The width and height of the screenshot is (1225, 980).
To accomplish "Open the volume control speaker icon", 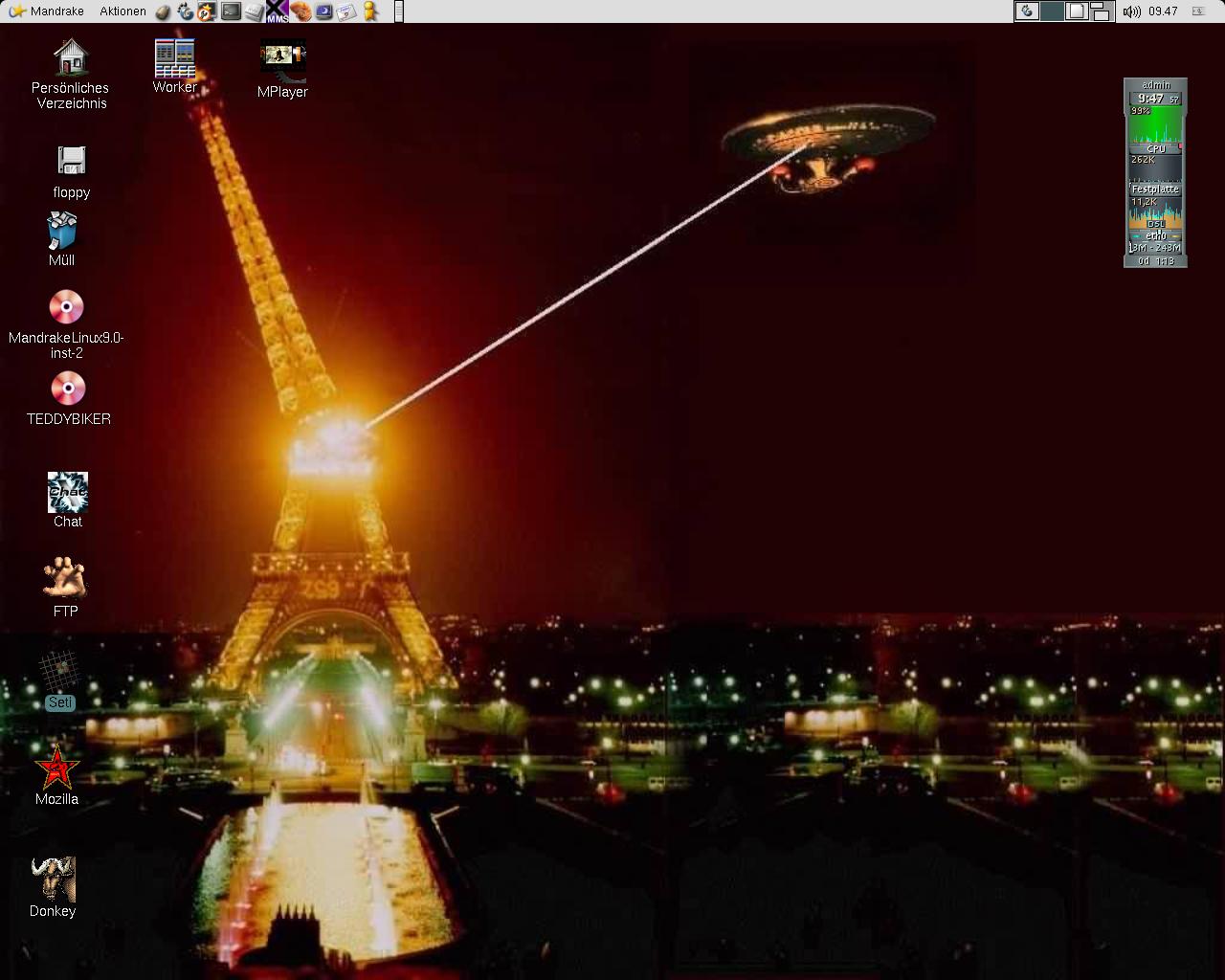I will (x=1131, y=11).
